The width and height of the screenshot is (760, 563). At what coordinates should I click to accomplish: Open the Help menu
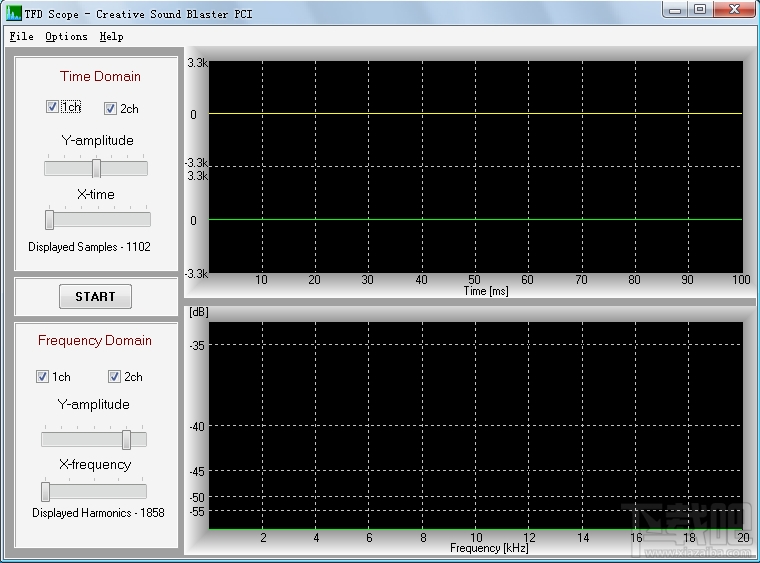point(111,36)
